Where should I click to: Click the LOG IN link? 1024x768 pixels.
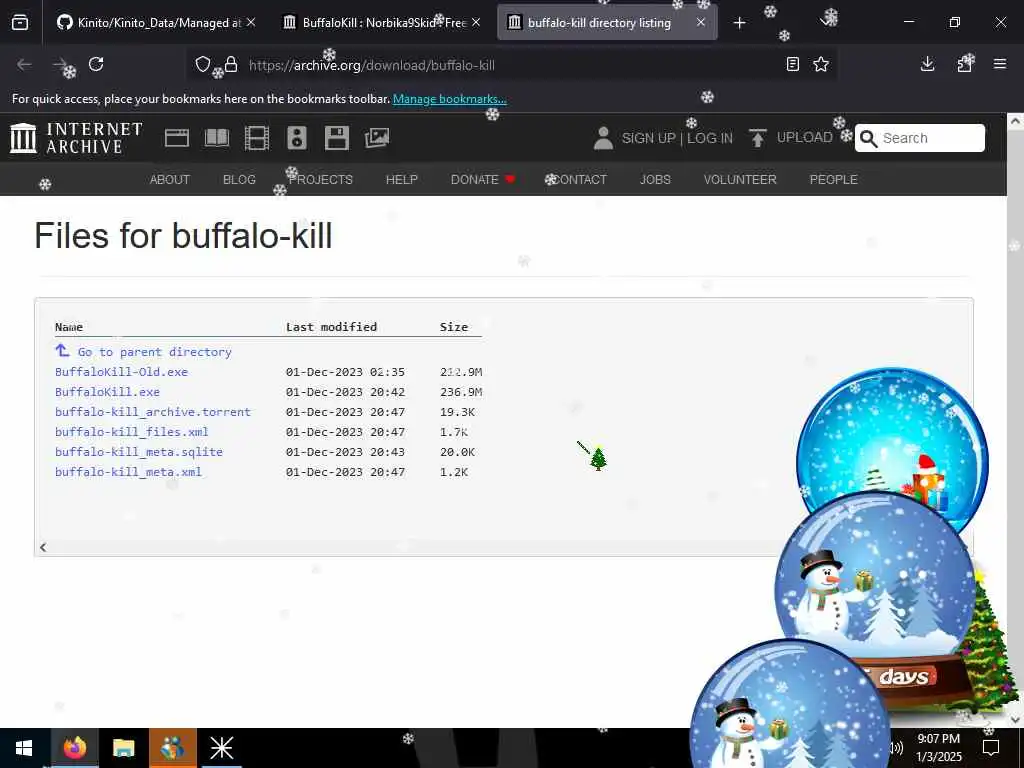point(710,138)
